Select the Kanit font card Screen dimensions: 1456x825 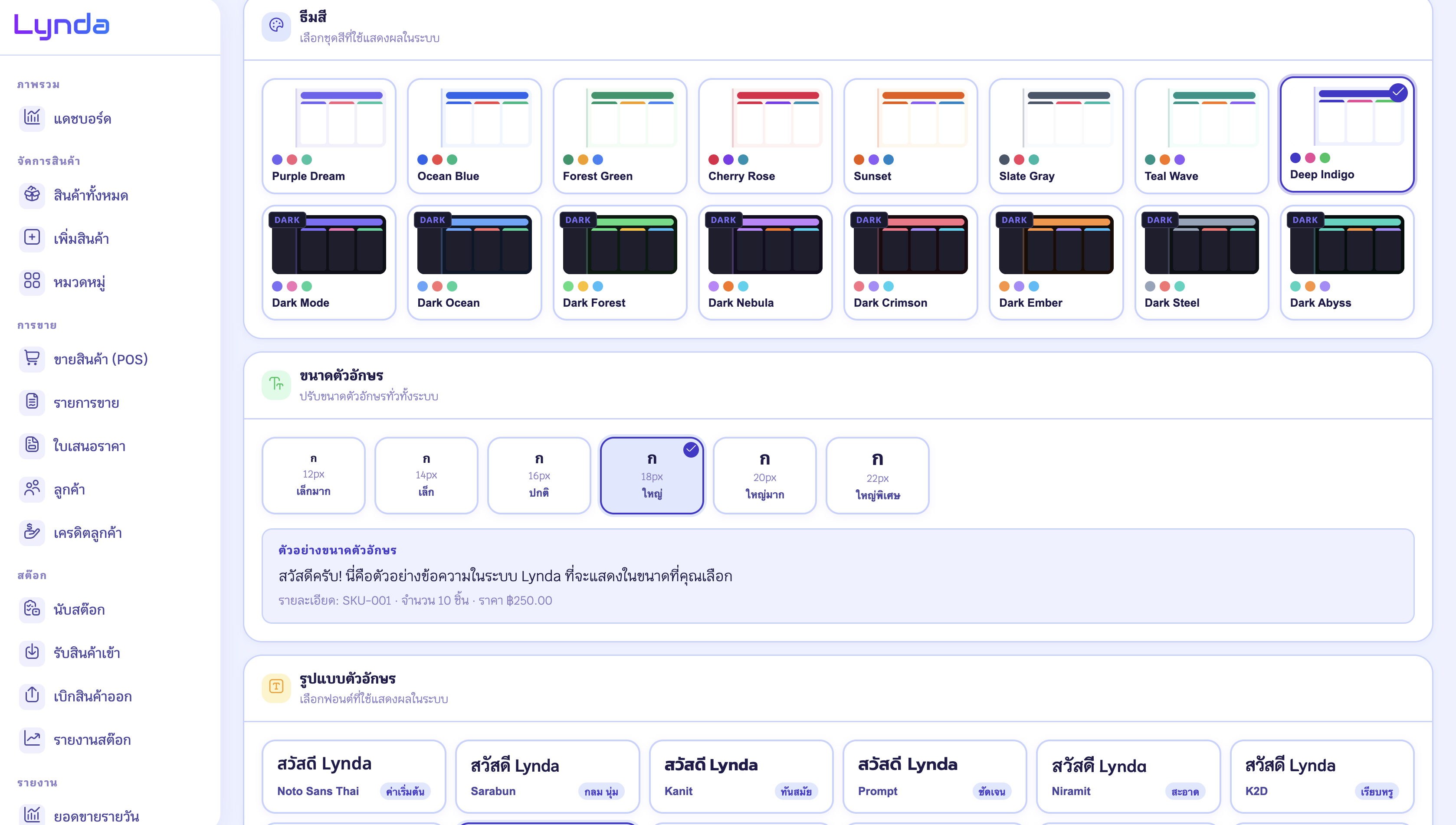tap(740, 776)
